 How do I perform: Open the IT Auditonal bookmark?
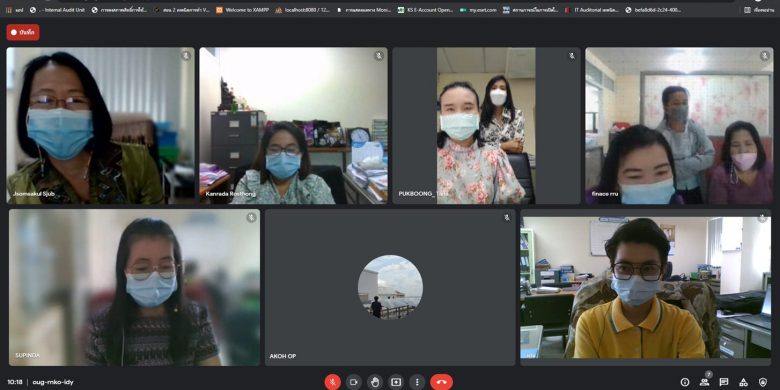(592, 9)
